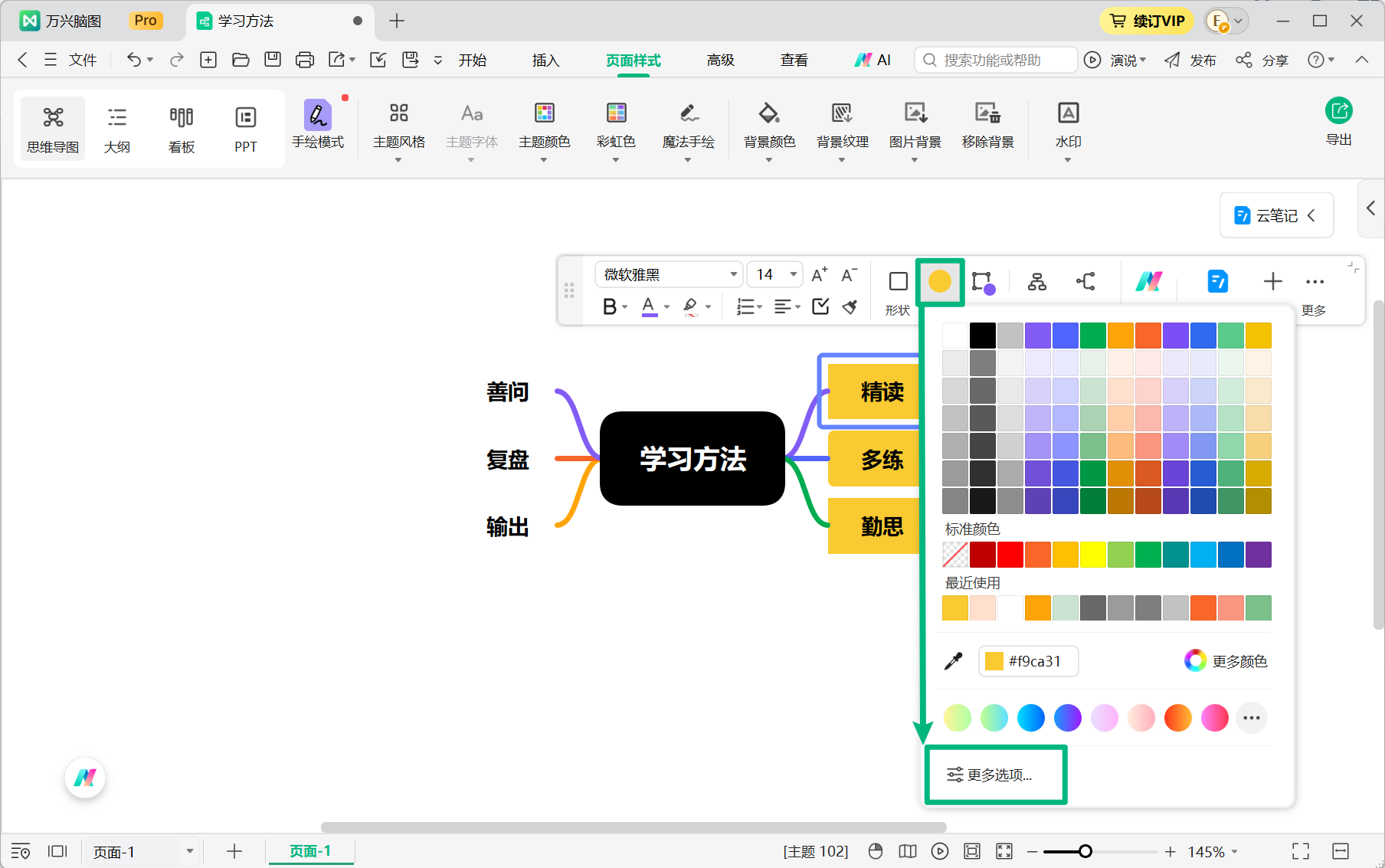Image resolution: width=1385 pixels, height=868 pixels.
Task: Click the print icon
Action: (x=305, y=60)
